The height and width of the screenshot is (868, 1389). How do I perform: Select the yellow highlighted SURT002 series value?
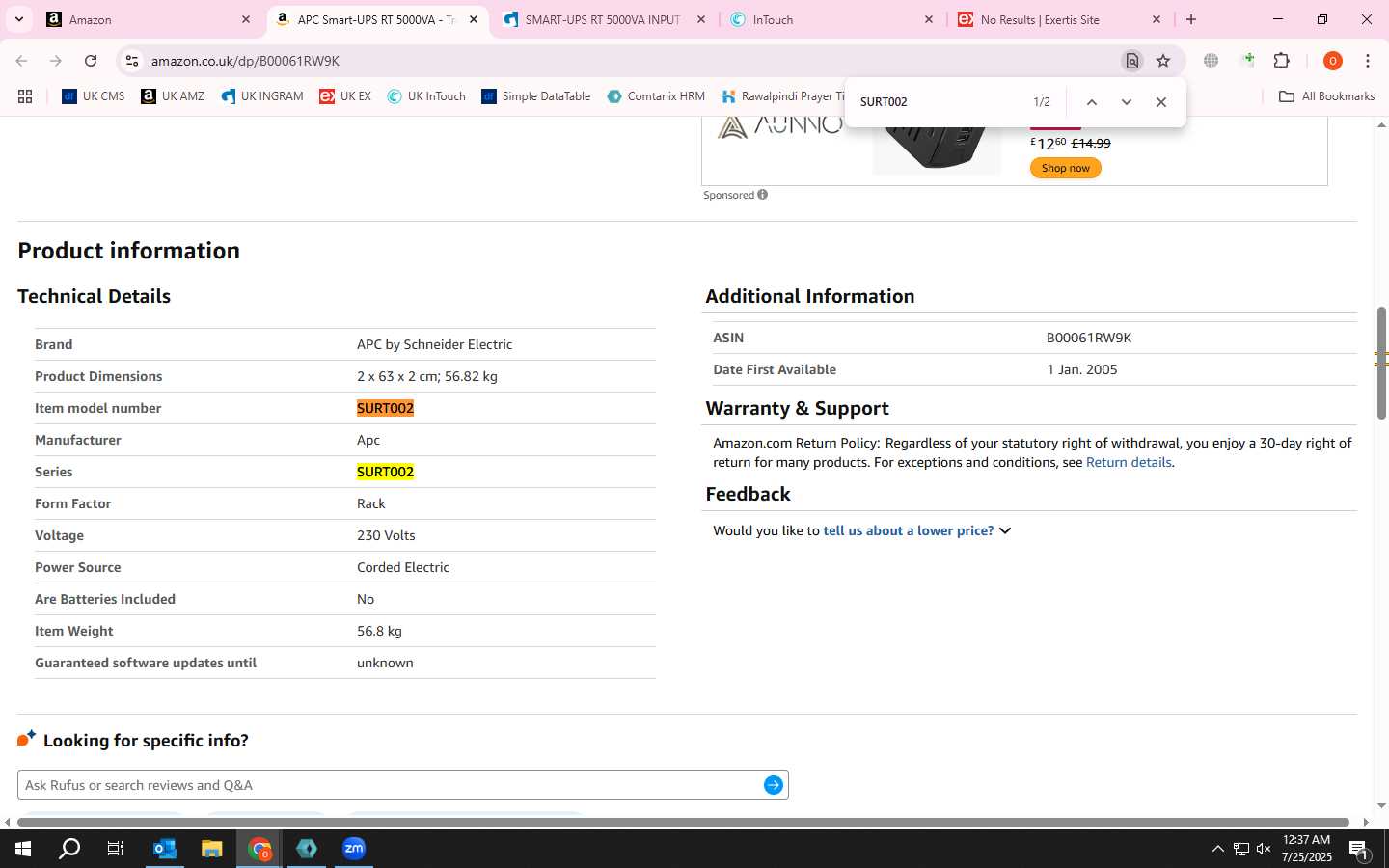tap(385, 472)
